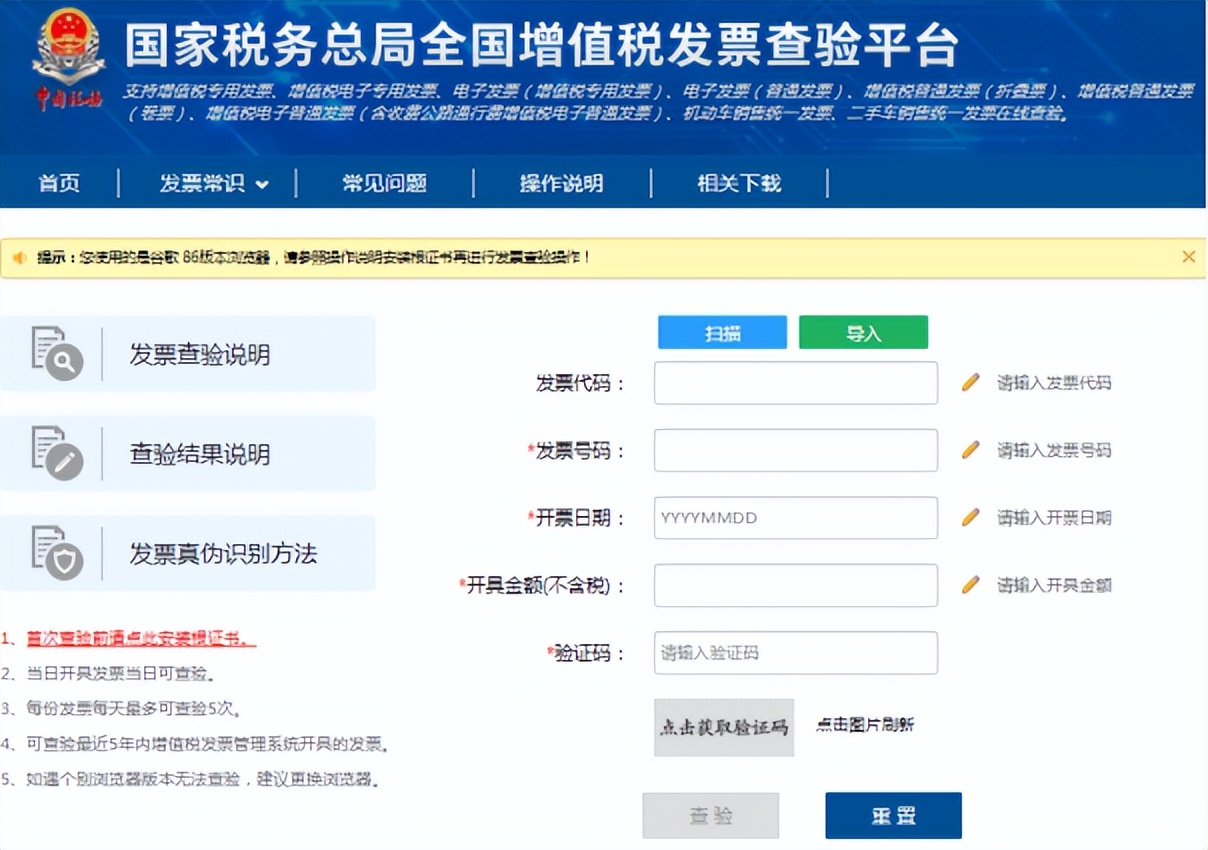Open the 相关下载 page
Viewport: 1208px width, 850px height.
point(739,183)
